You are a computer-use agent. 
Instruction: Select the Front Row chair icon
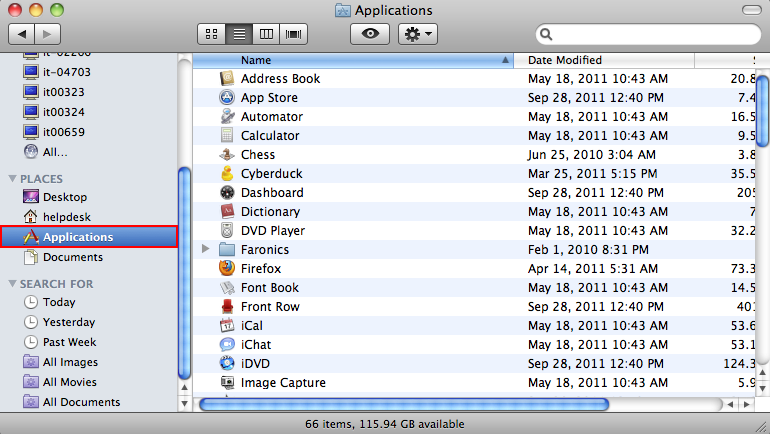pyautogui.click(x=227, y=306)
